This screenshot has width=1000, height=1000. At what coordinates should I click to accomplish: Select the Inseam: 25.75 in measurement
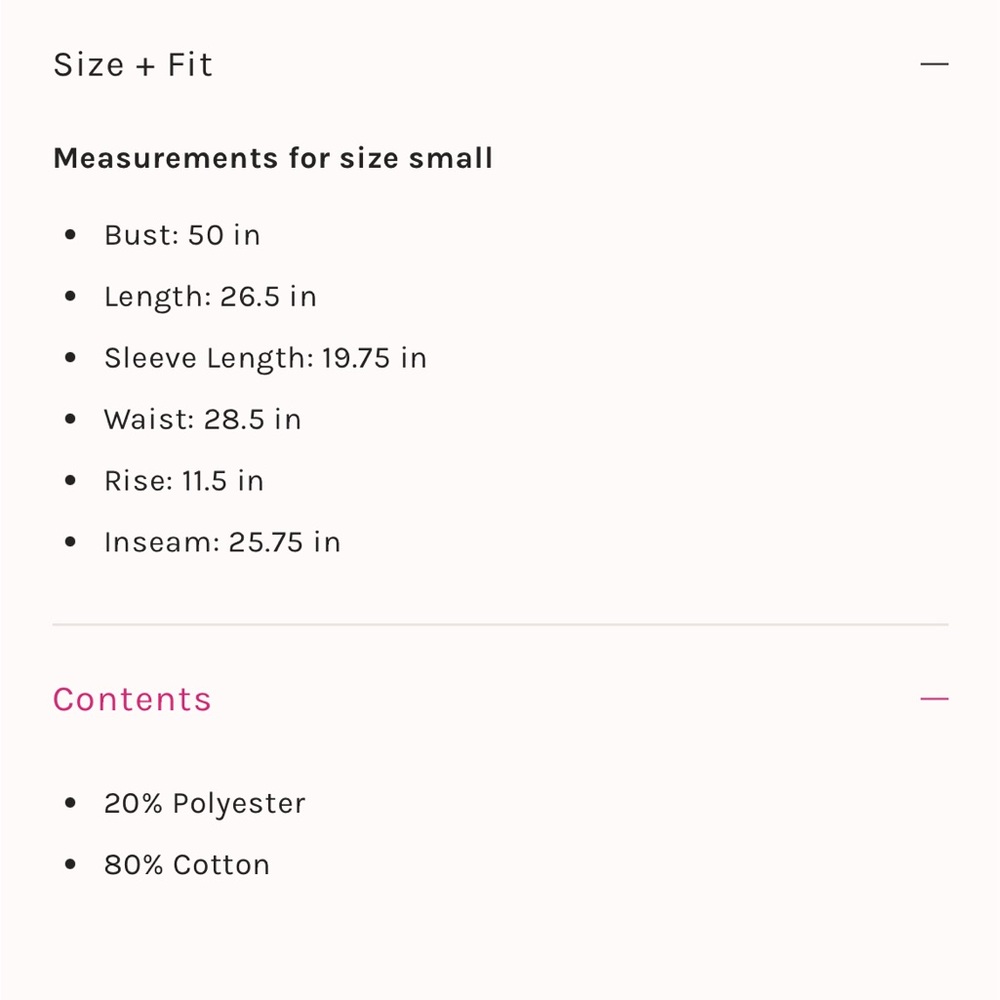pos(222,543)
